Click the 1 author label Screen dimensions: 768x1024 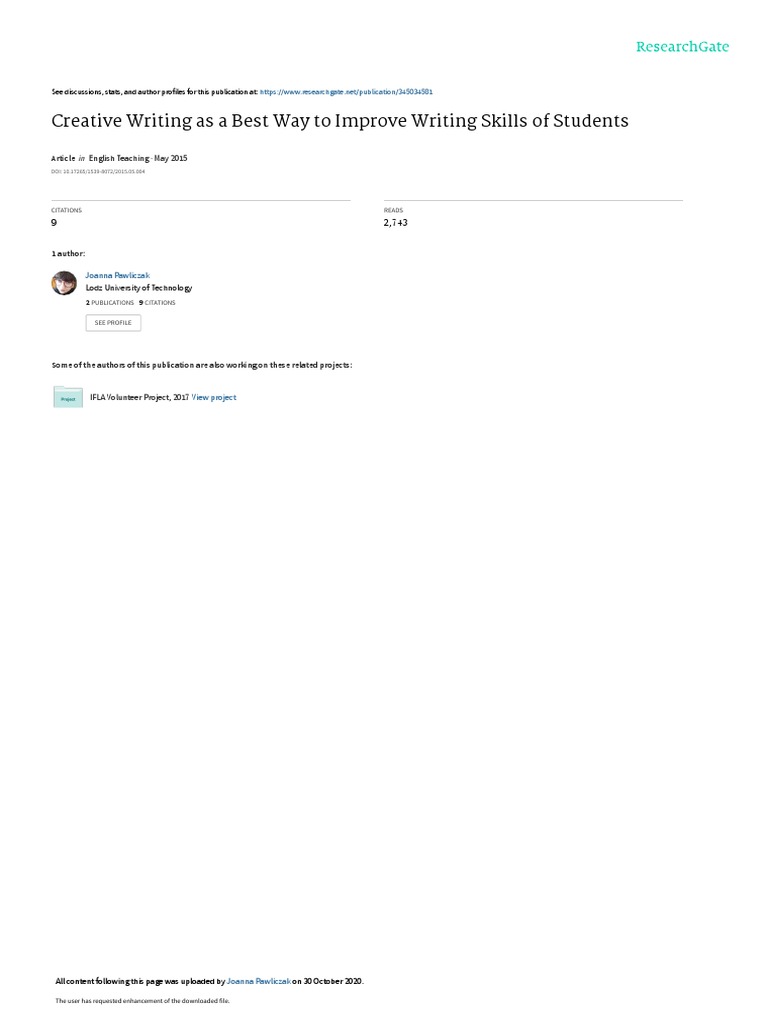point(69,253)
